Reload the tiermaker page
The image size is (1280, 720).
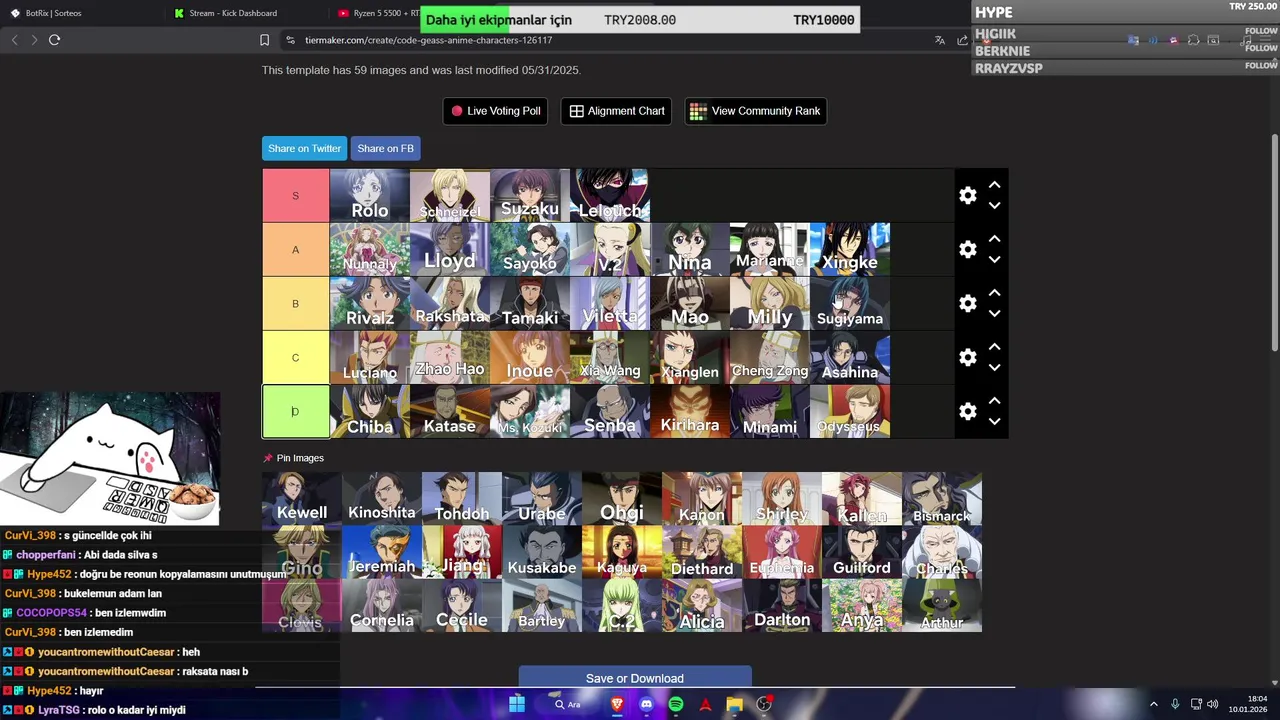55,40
